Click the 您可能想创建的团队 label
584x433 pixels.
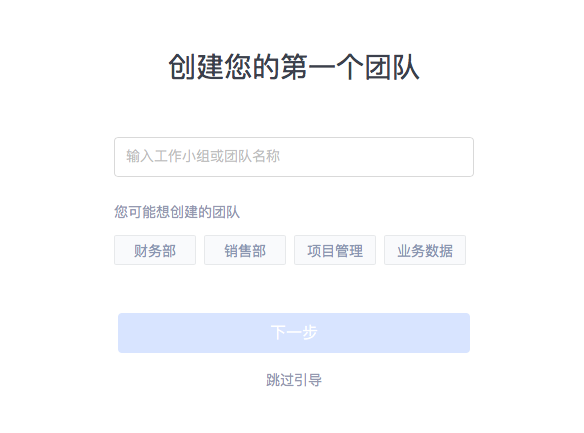click(x=177, y=212)
